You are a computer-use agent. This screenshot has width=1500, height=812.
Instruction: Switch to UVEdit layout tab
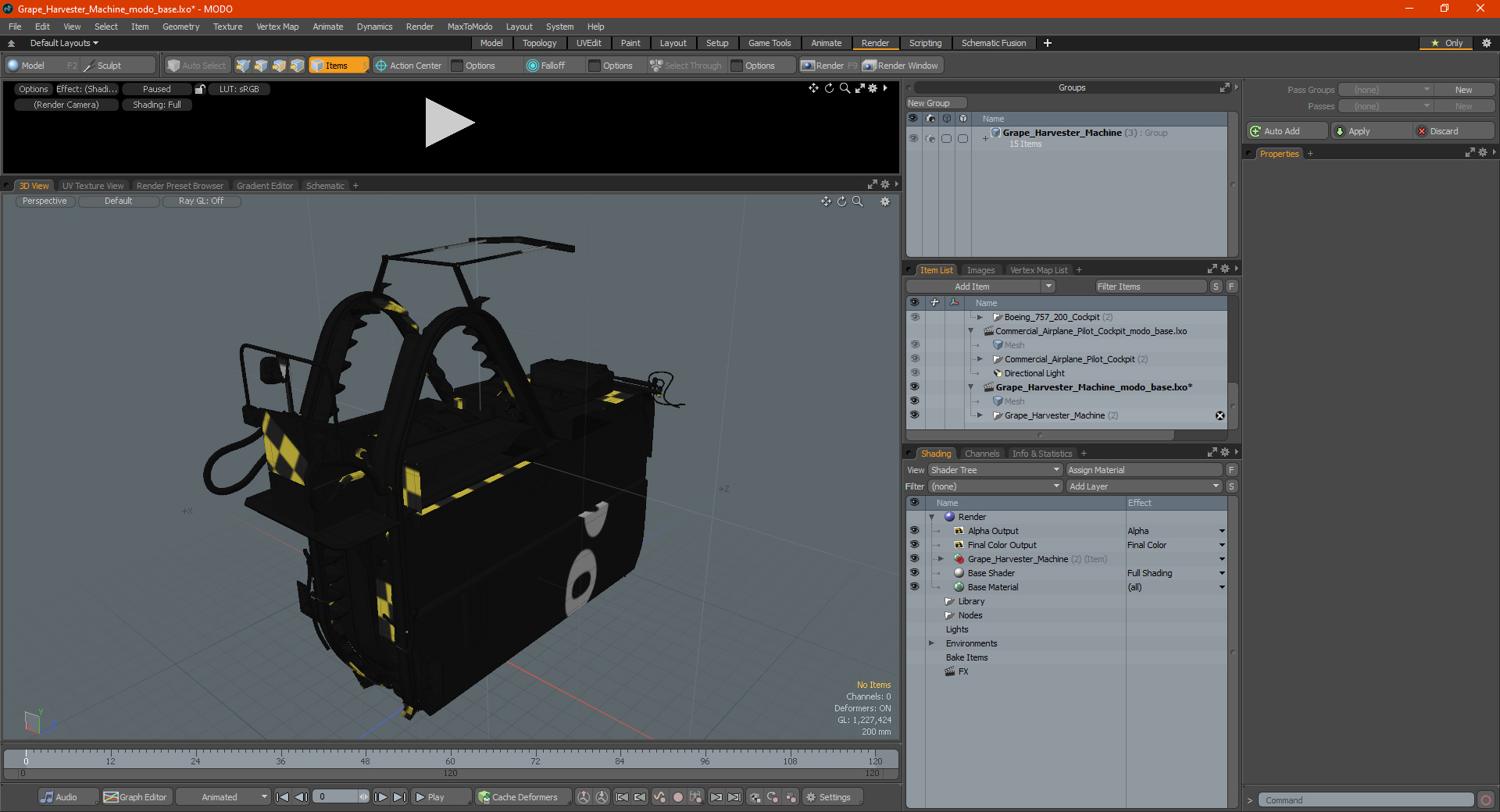(588, 43)
